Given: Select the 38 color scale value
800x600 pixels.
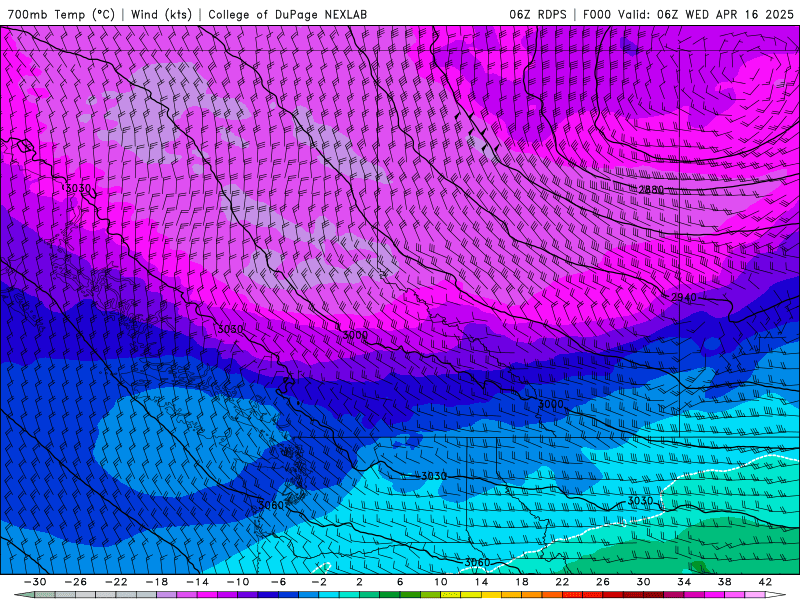Looking at the screenshot, I should point(724,582).
